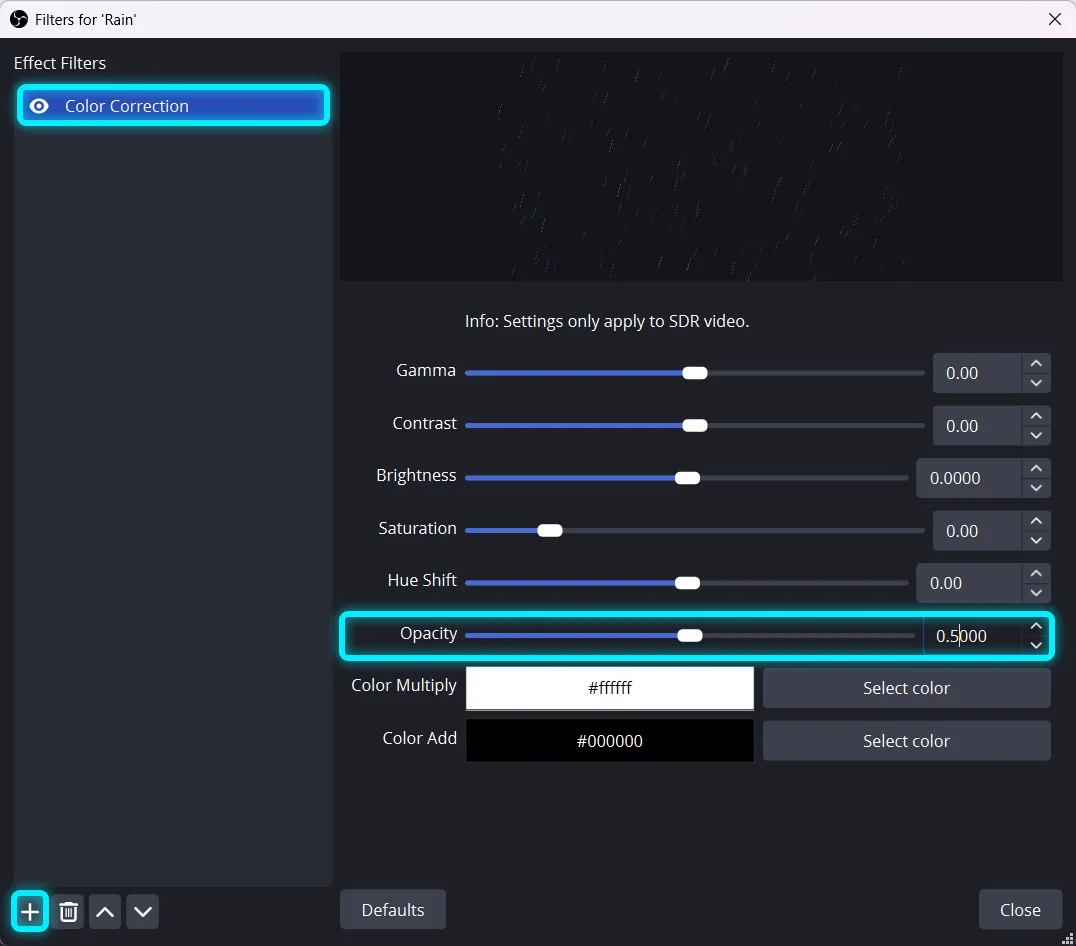Screen dimensions: 1076x946
Task: Open Select color for Color Multiply
Action: point(907,688)
